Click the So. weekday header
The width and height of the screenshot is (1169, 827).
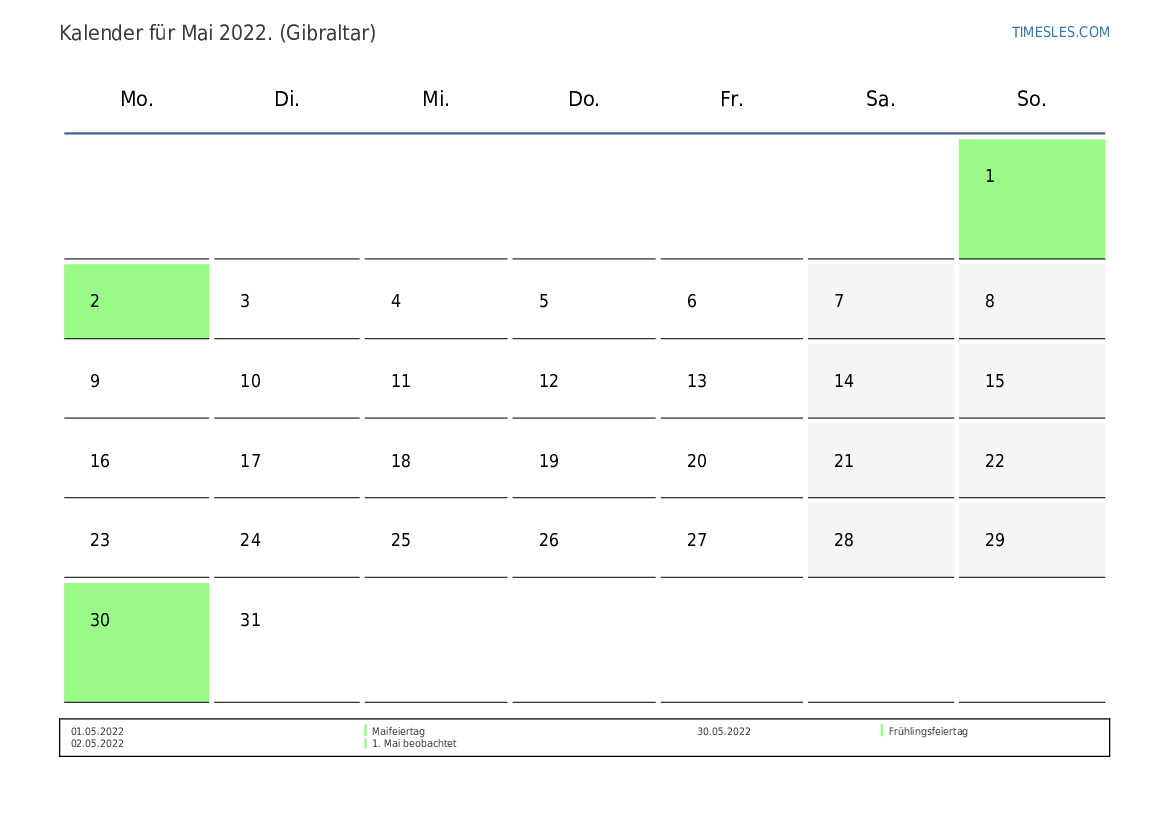pos(1031,99)
